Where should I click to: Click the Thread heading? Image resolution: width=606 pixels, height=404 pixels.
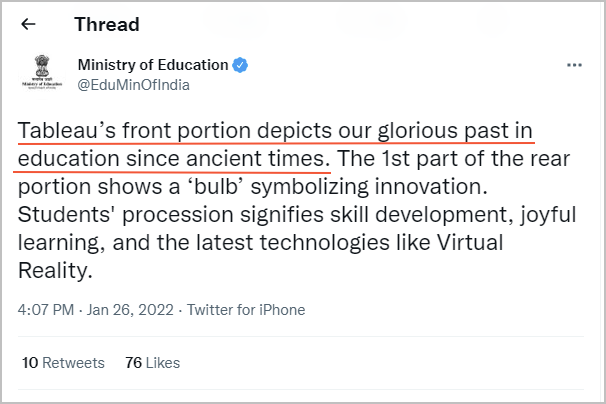[107, 24]
